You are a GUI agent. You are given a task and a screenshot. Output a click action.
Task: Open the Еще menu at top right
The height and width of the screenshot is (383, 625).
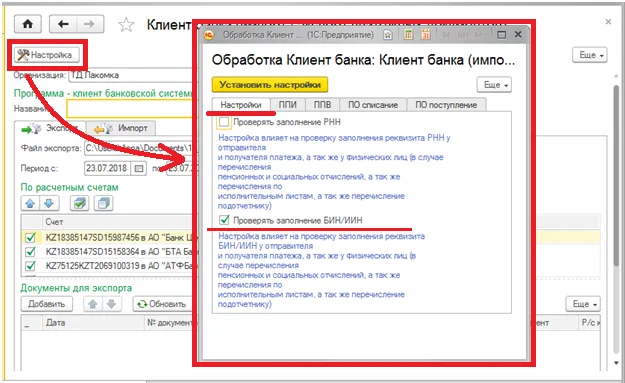click(590, 55)
